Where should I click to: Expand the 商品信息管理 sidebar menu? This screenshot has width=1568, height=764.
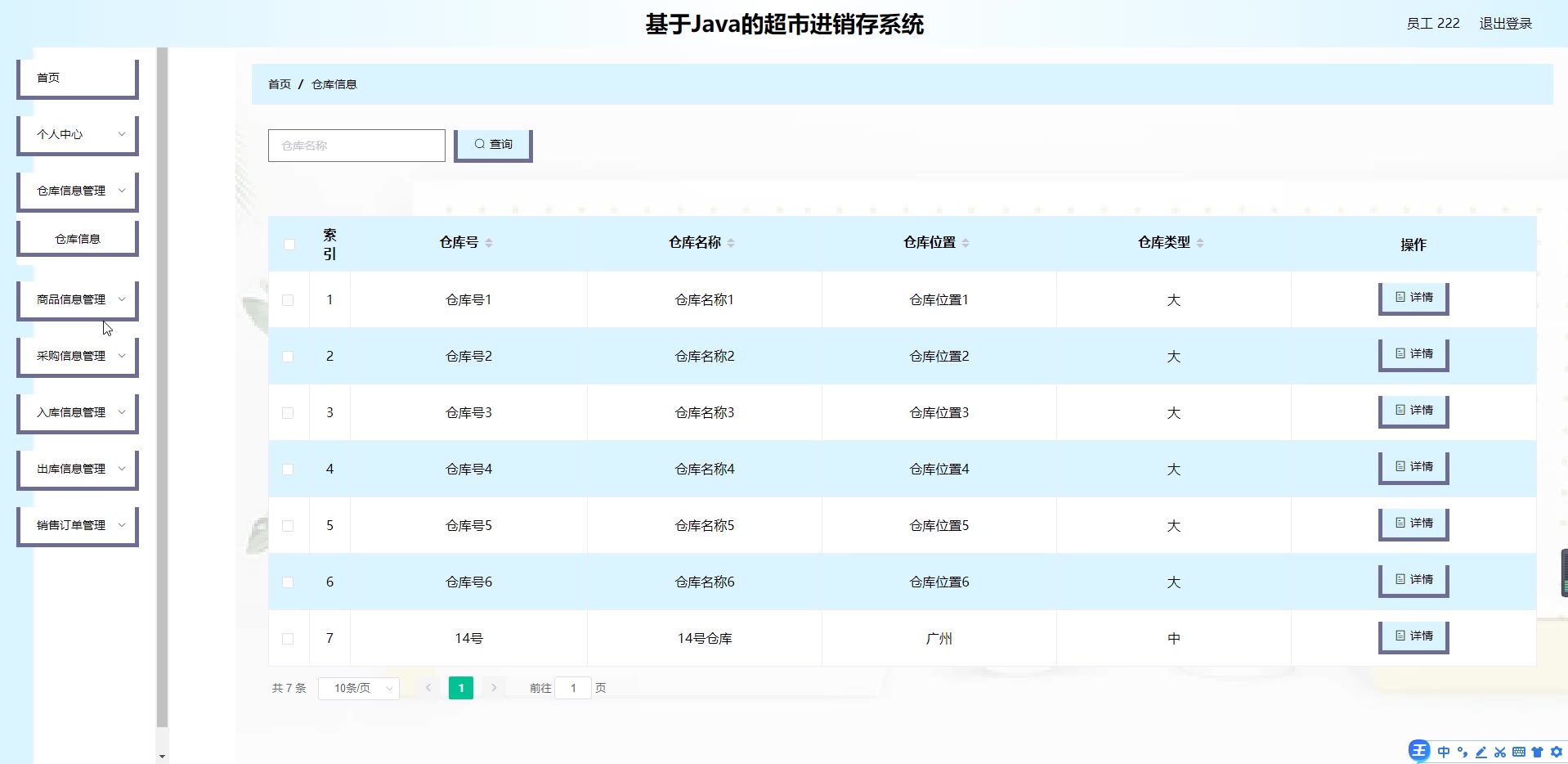point(78,299)
